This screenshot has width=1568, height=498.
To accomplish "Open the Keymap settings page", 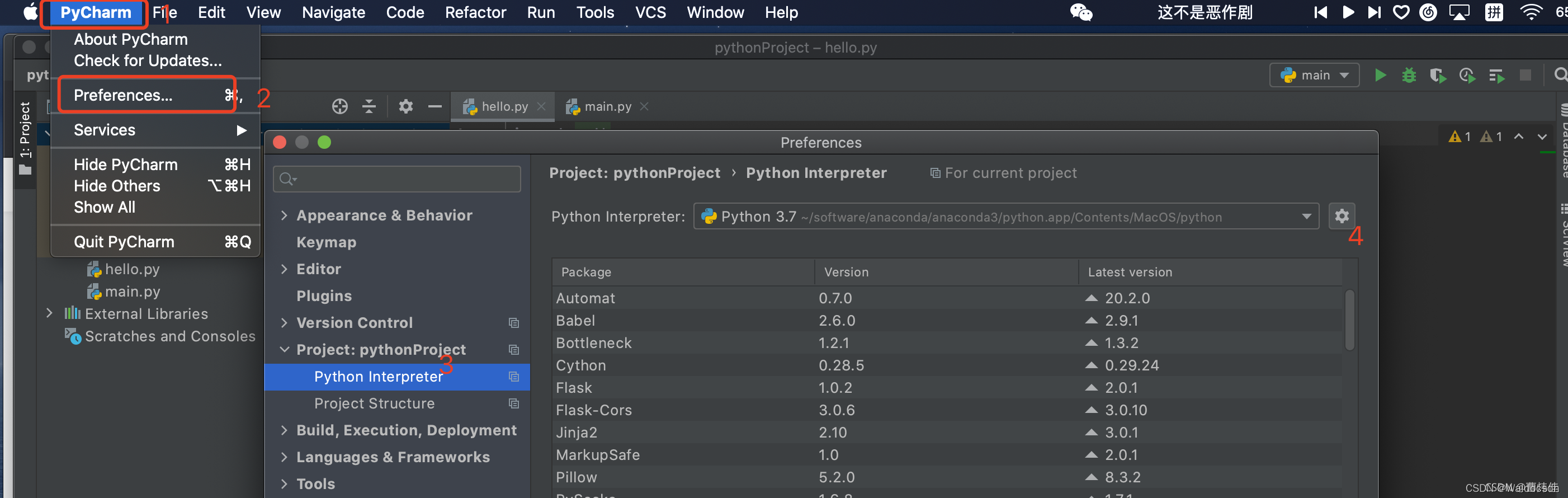I will click(x=326, y=242).
